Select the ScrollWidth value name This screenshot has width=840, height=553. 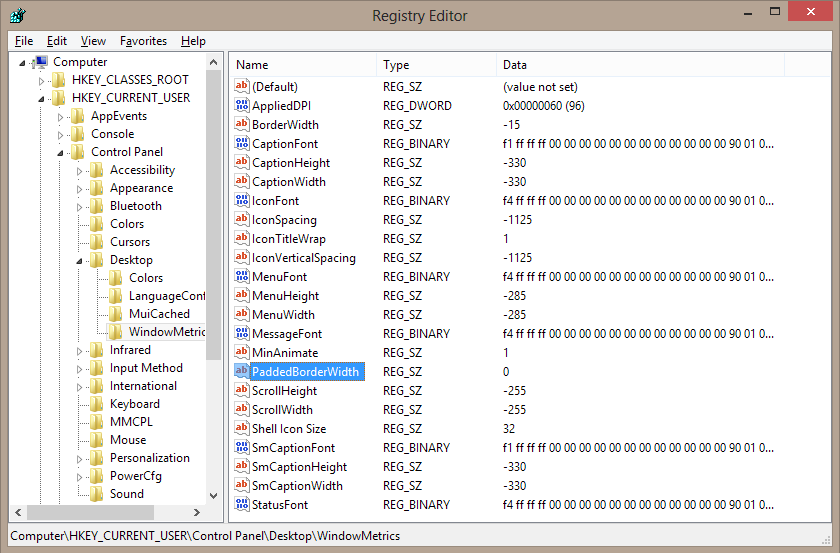[282, 410]
